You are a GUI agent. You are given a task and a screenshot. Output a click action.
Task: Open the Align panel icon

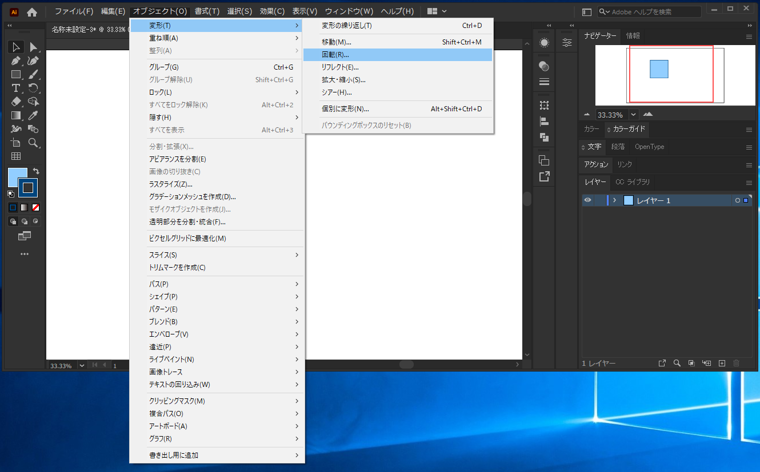[x=544, y=121]
